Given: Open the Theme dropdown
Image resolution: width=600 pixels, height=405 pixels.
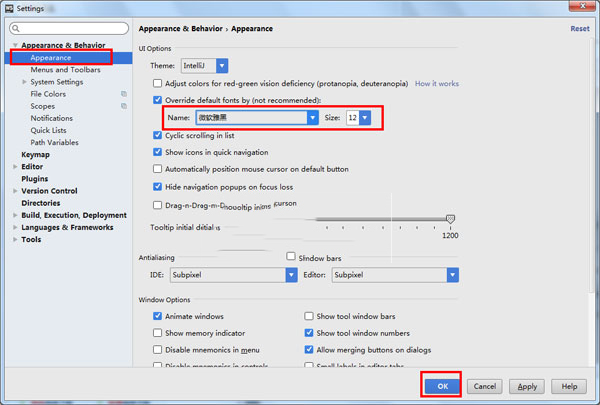Looking at the screenshot, I should click(x=222, y=66).
